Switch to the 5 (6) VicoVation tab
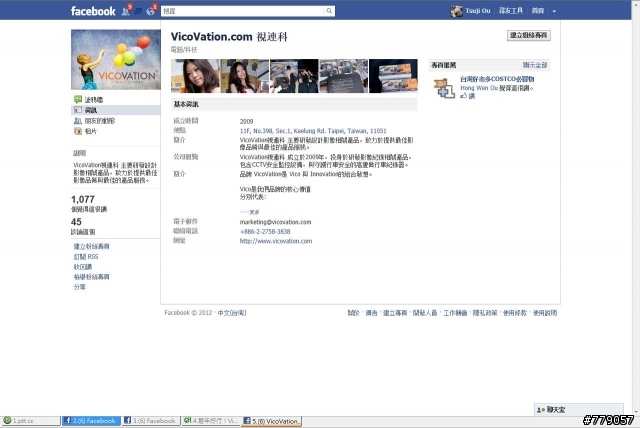Image resolution: width=640 pixels, height=428 pixels. (x=271, y=421)
